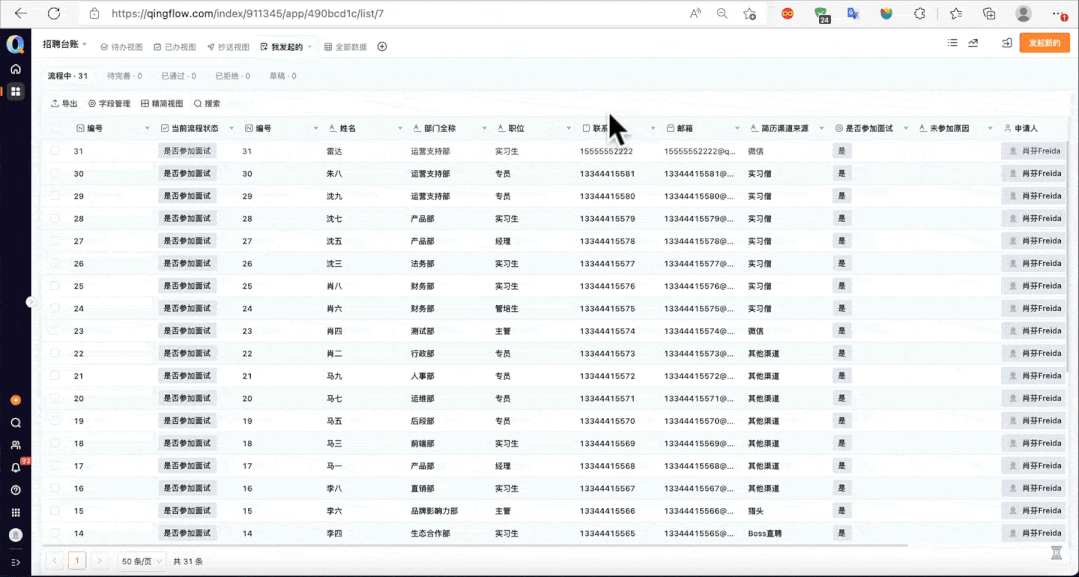Click the read aloud icon in address bar
The height and width of the screenshot is (577, 1079).
(695, 13)
